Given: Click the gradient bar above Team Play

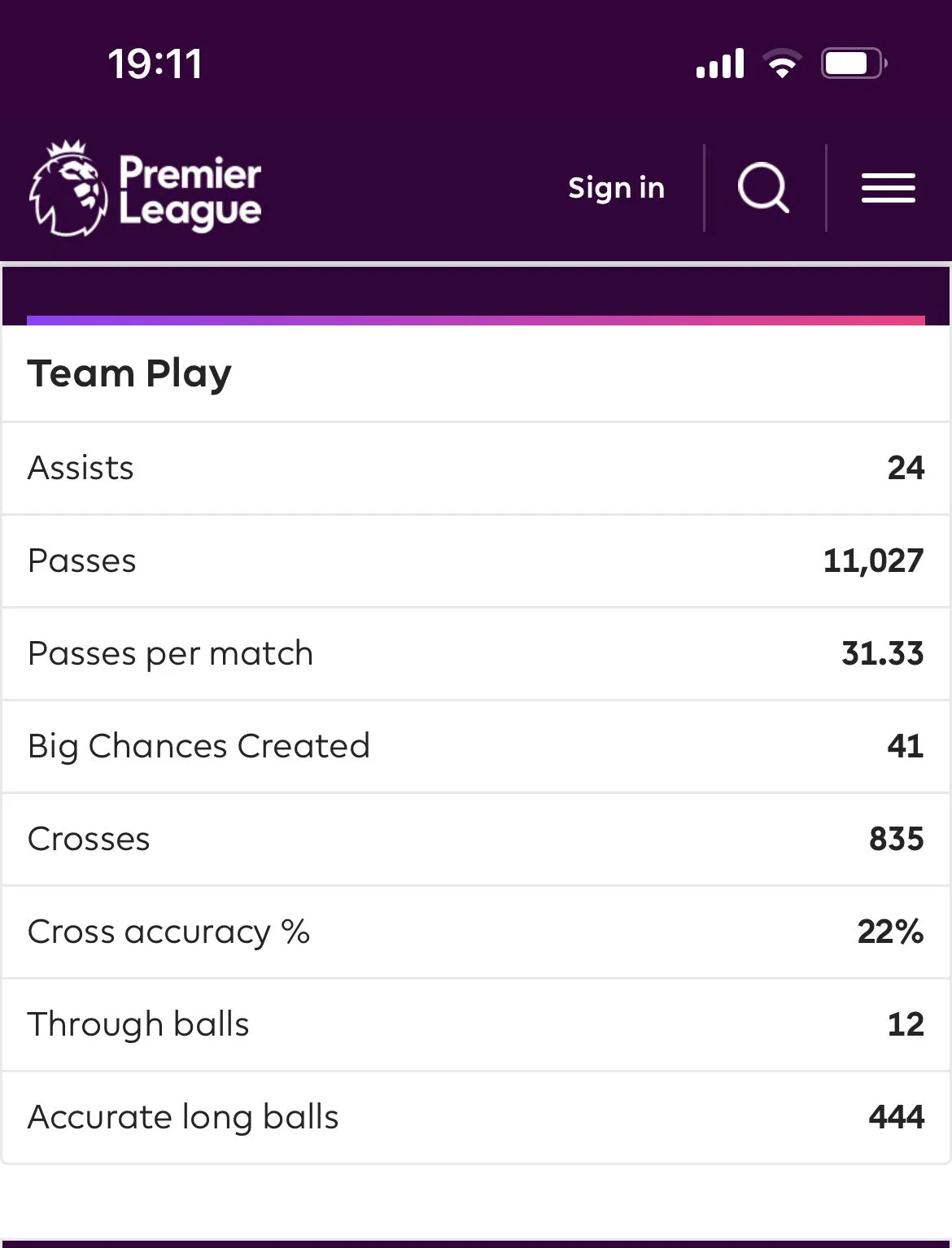Looking at the screenshot, I should 476,320.
